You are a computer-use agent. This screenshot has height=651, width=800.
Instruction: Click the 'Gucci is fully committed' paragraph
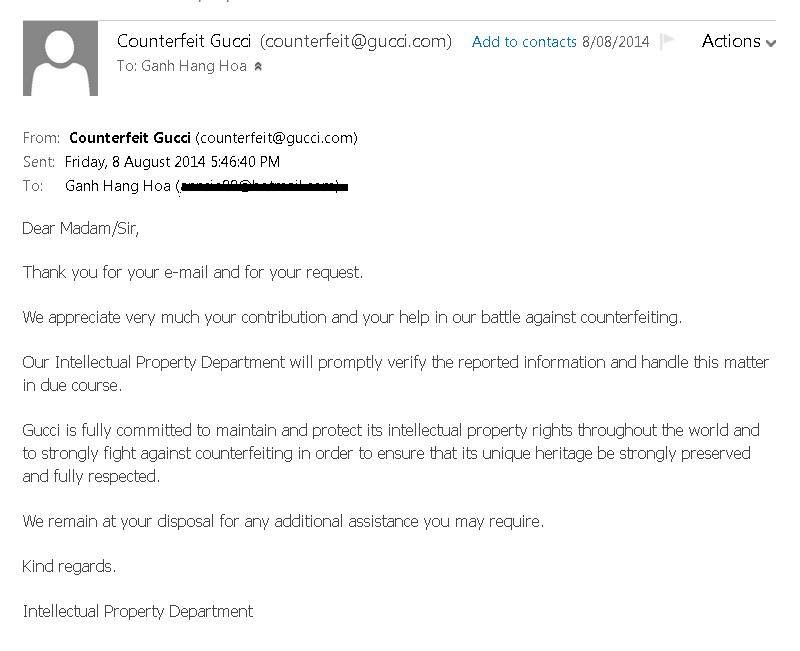[x=391, y=453]
